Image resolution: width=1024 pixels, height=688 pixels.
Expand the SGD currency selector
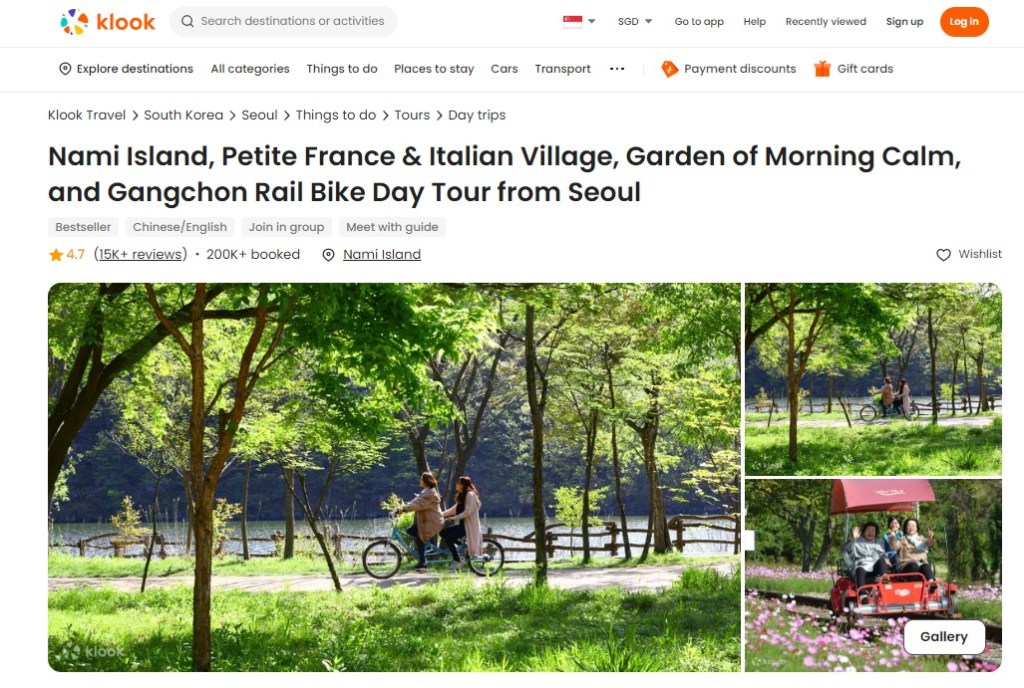[x=635, y=21]
